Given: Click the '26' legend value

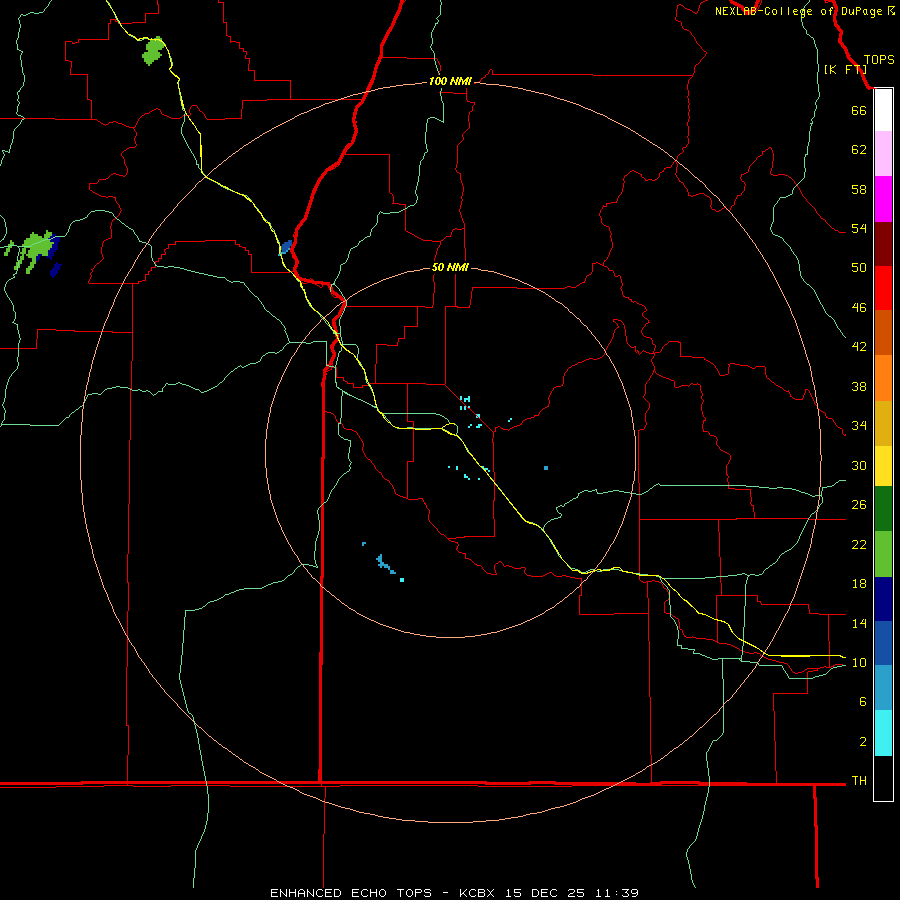Looking at the screenshot, I should click(859, 505).
